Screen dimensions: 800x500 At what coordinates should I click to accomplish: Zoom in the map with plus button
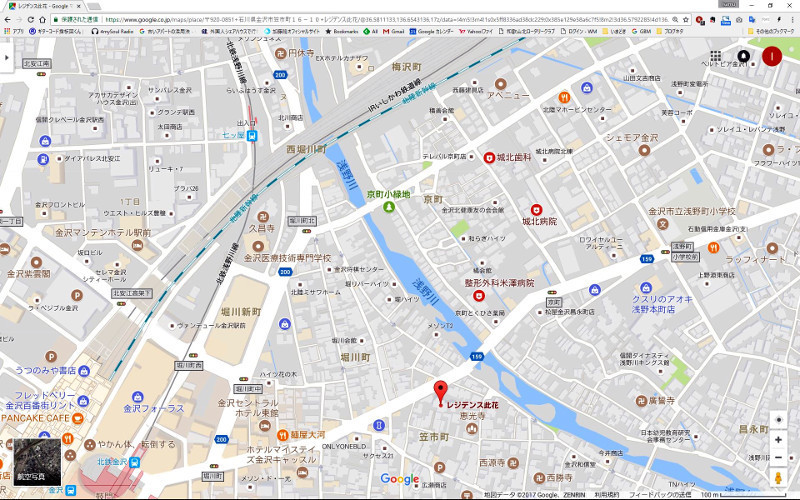778,439
